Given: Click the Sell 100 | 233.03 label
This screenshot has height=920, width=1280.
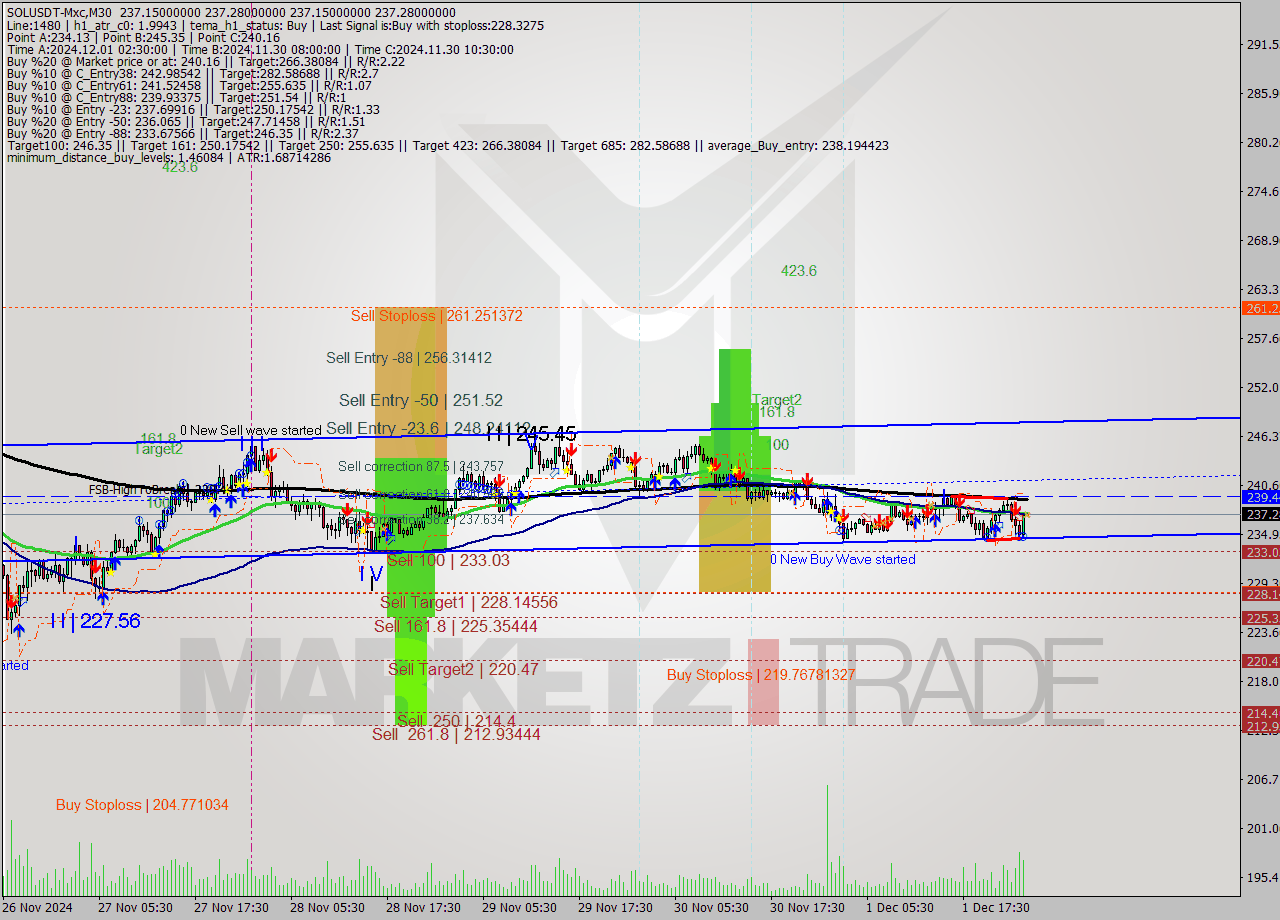Looking at the screenshot, I should [448, 560].
